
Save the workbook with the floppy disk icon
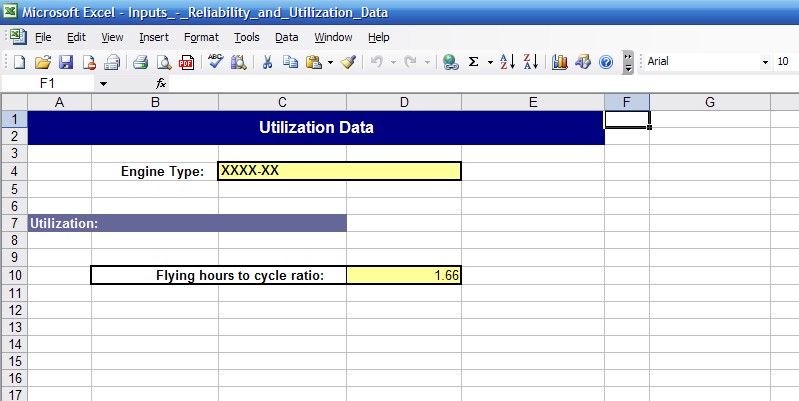[66, 62]
